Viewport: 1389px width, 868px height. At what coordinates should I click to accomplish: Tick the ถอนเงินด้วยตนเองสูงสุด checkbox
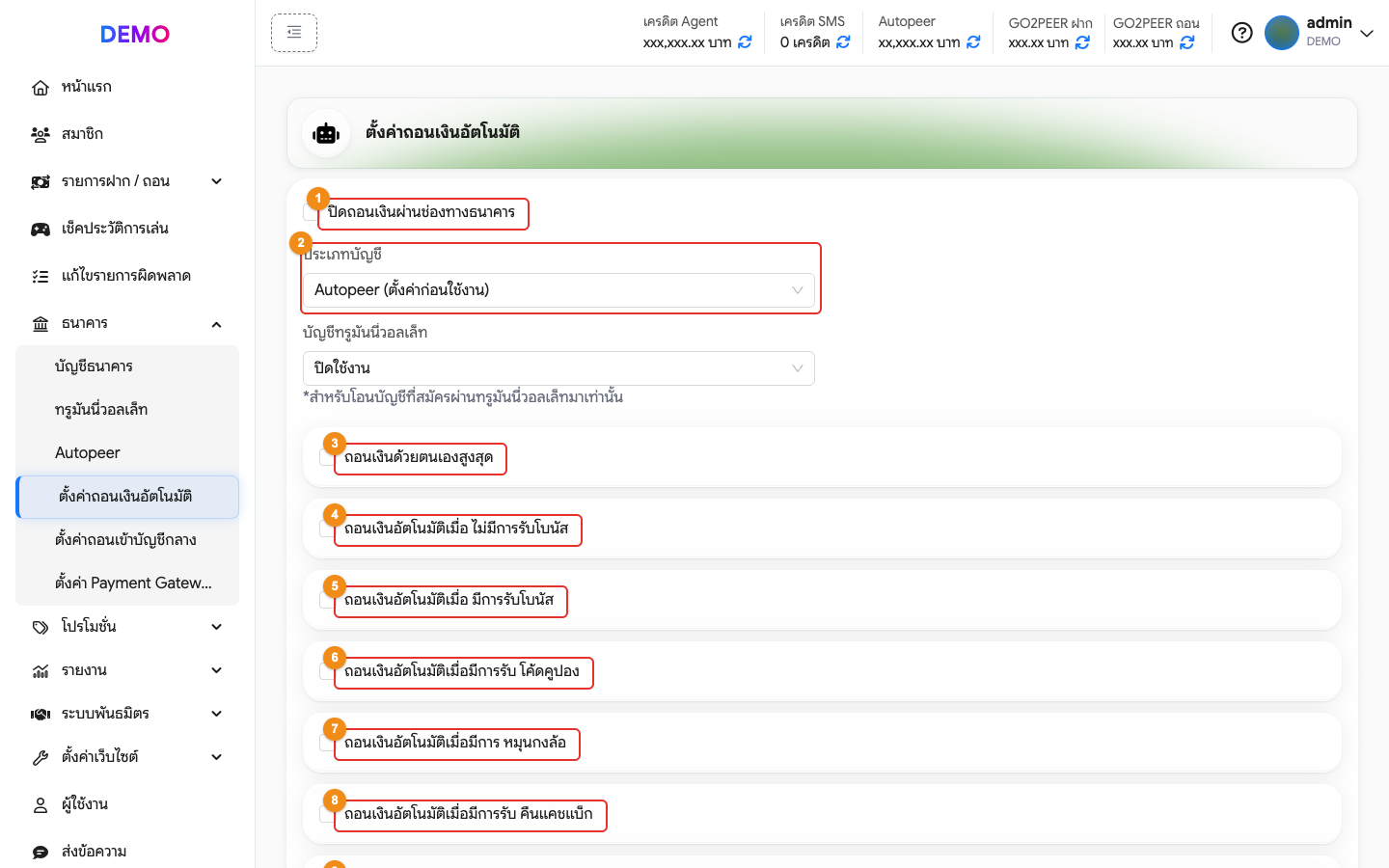327,457
